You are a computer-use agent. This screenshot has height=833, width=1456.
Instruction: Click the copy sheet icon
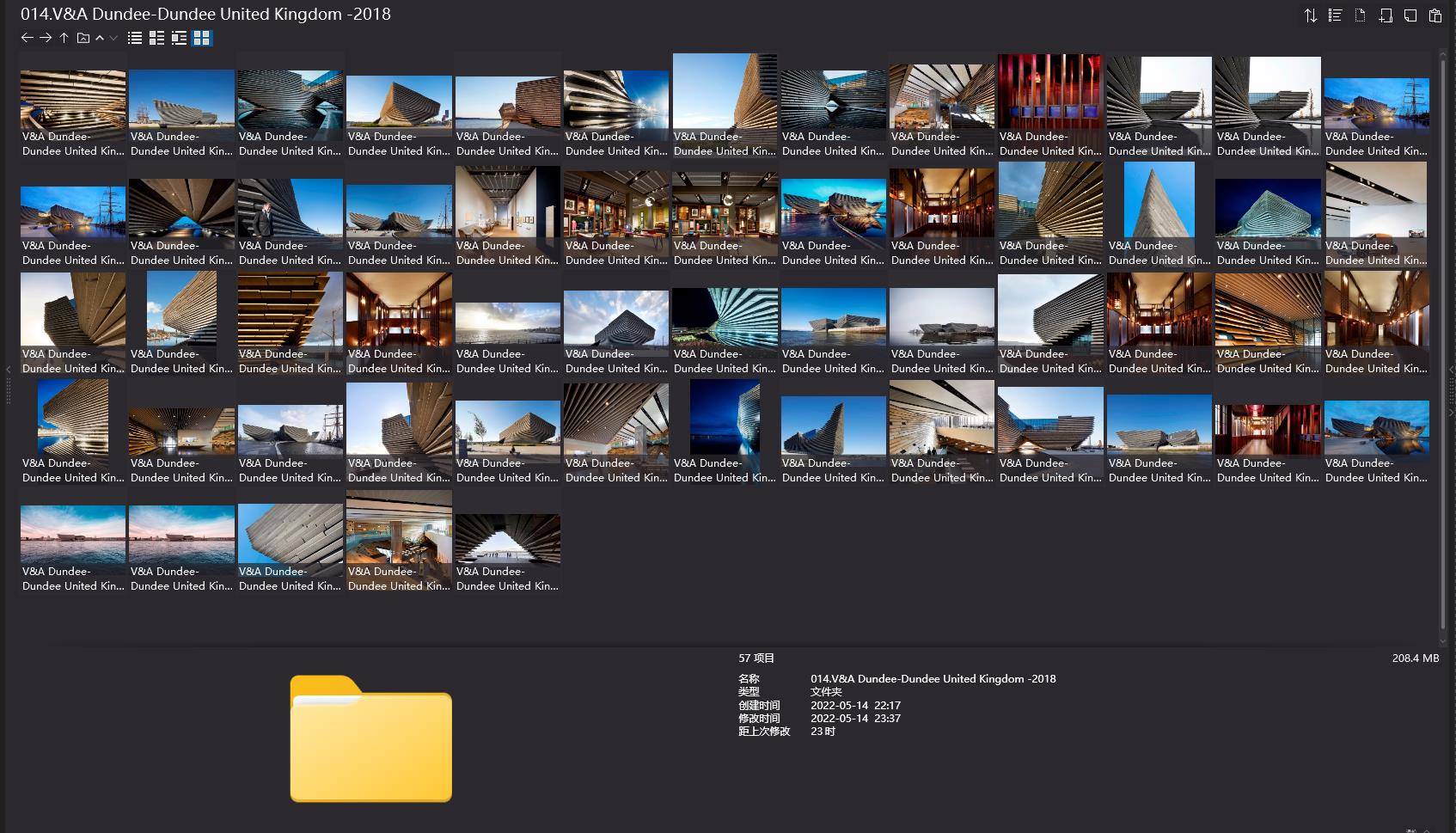point(1410,15)
